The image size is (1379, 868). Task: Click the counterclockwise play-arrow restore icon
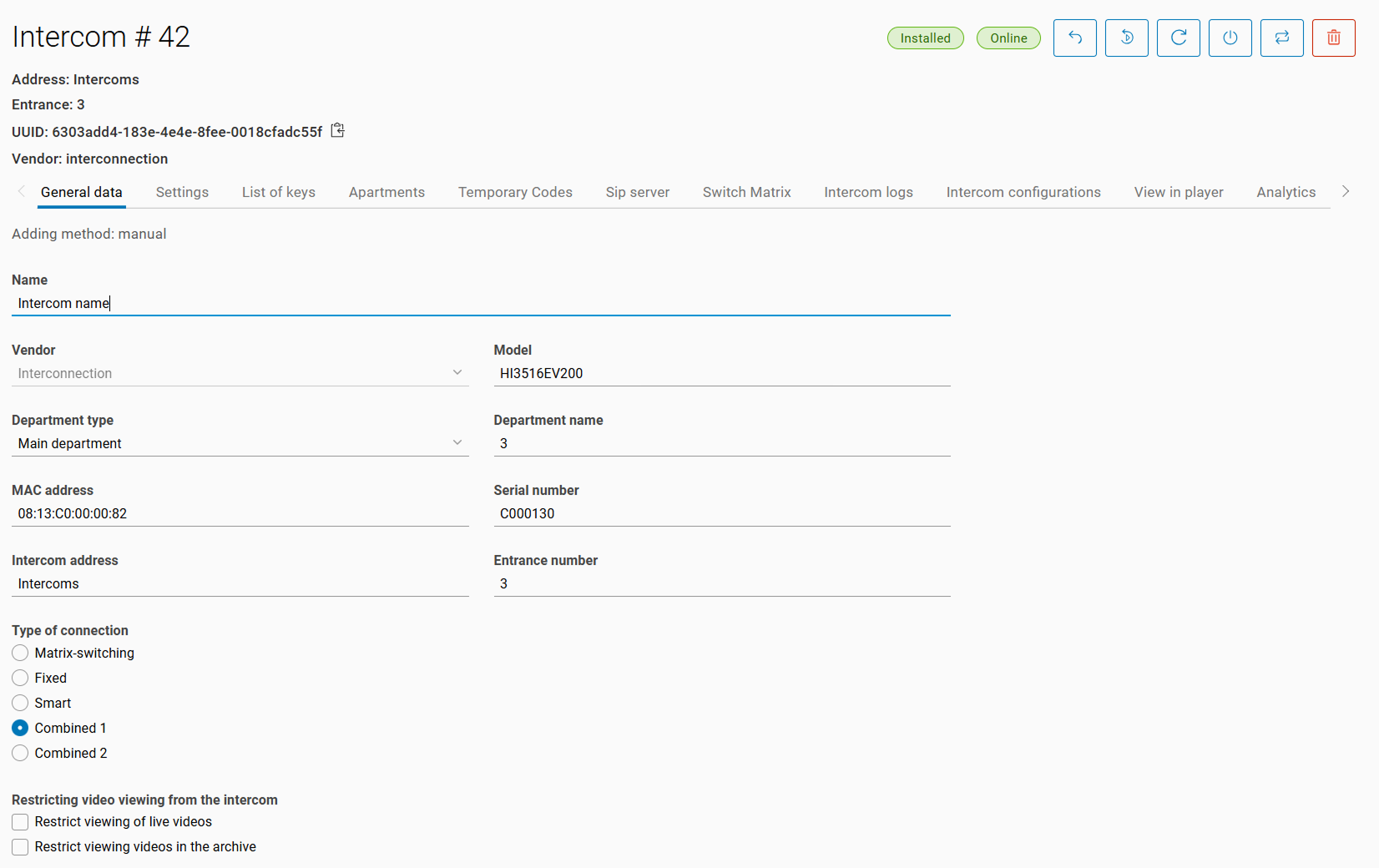coord(1126,38)
